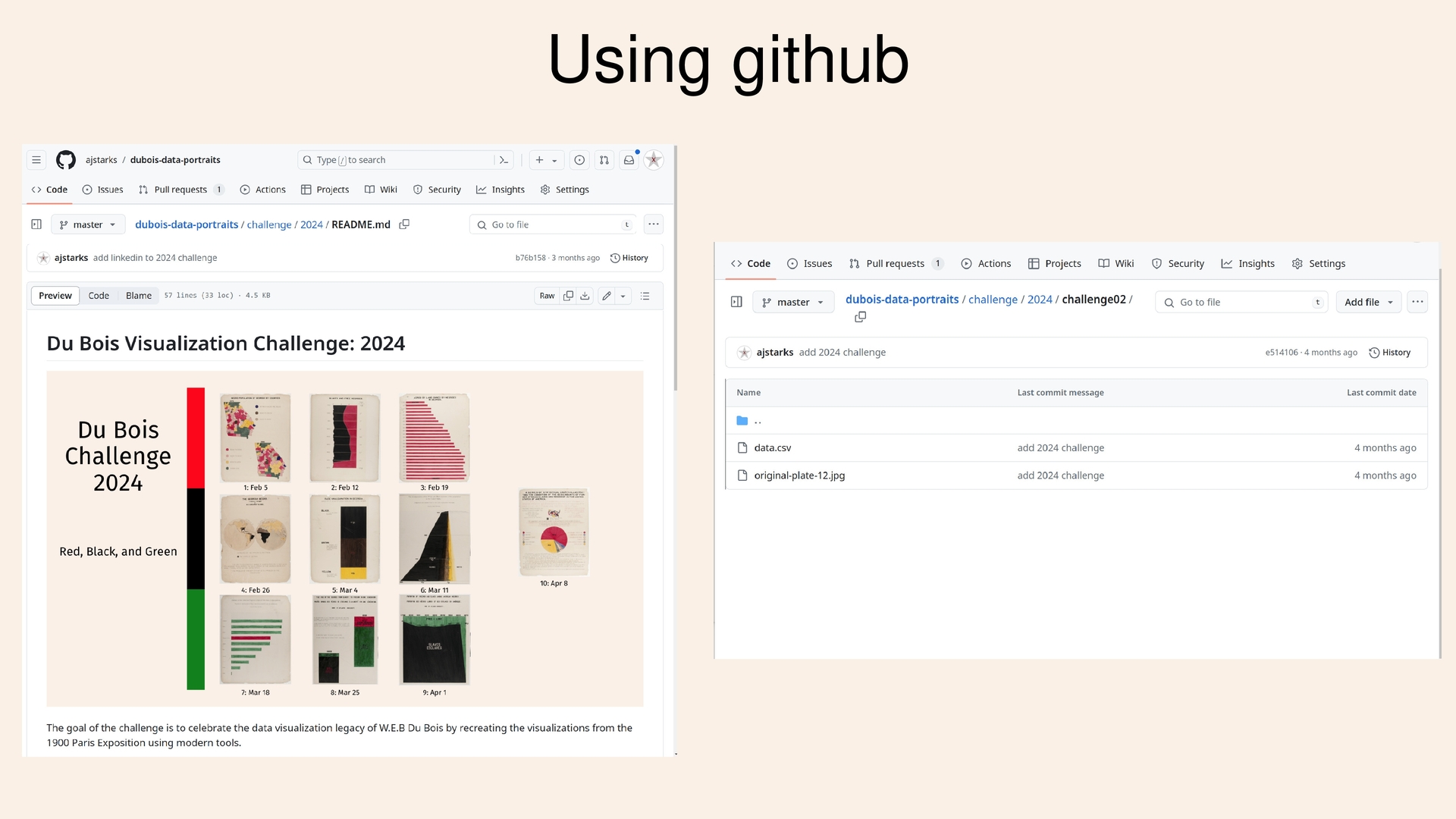This screenshot has height=819, width=1456.
Task: Copy challenge02 path icon
Action: click(860, 317)
